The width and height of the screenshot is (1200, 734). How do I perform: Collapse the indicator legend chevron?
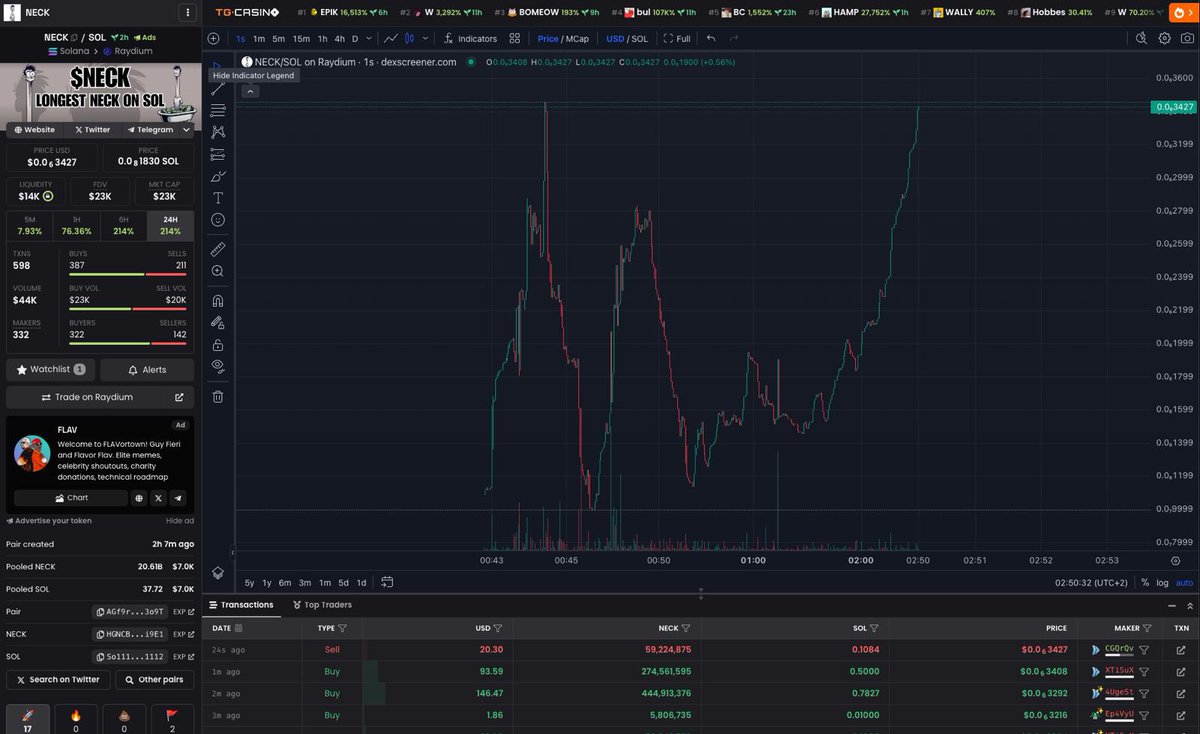250,91
